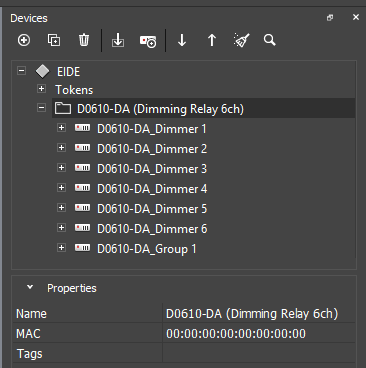Select D0610-DA_Dimmer 3 in tree
The image size is (366, 368).
[x=152, y=169]
